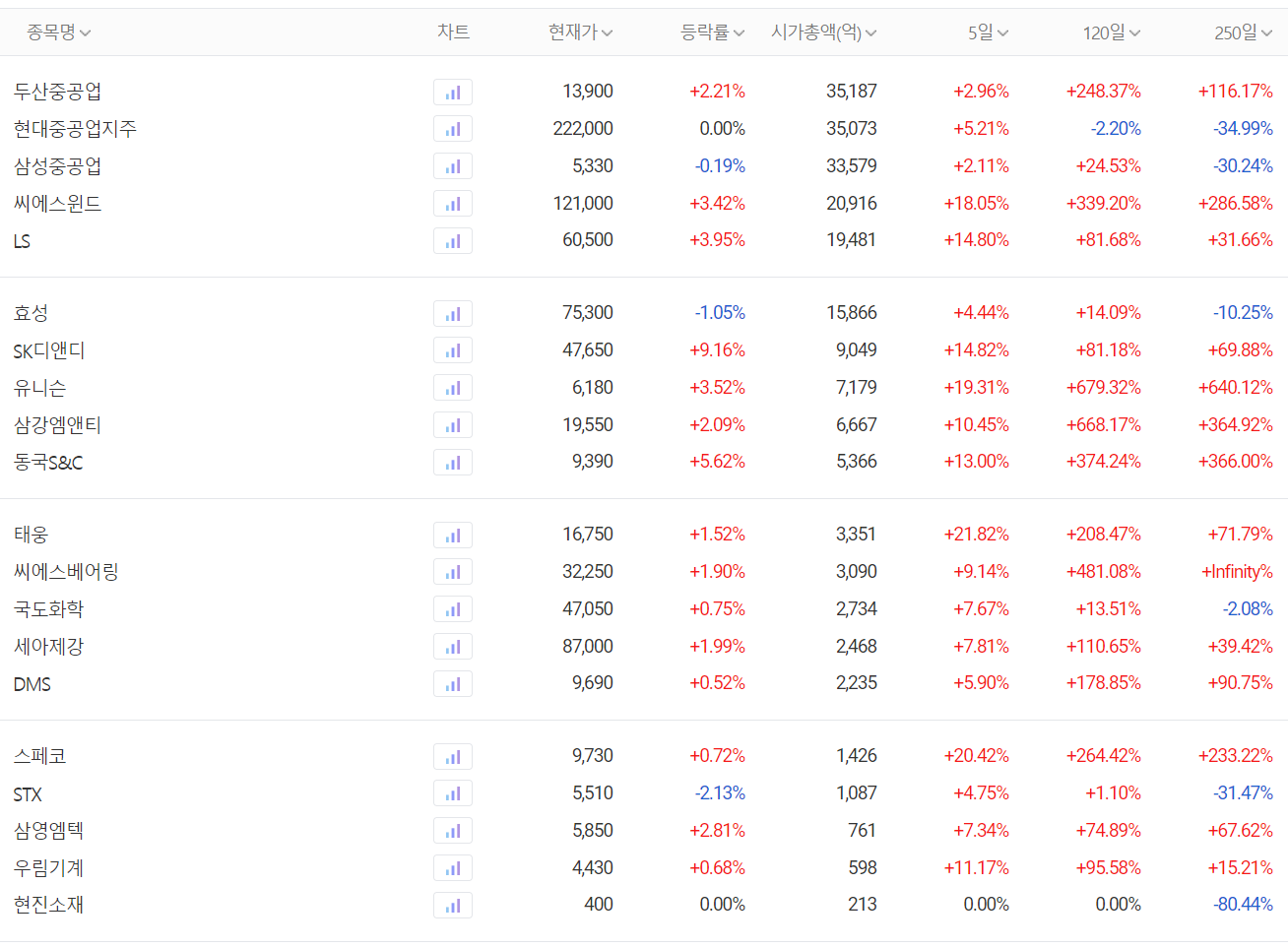Sort by 120일 column header
The height and width of the screenshot is (948, 1288).
click(x=1113, y=32)
